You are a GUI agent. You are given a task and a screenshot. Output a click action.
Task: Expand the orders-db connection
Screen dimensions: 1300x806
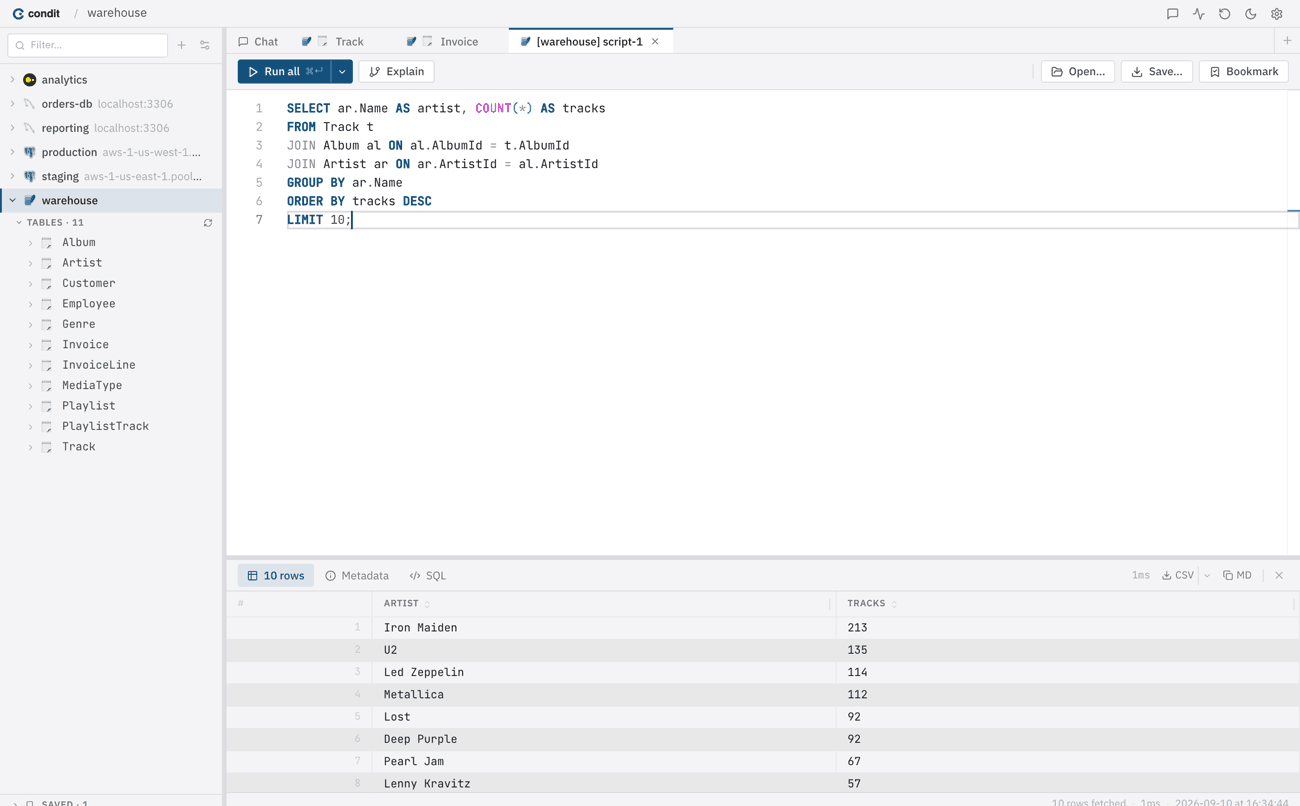(x=12, y=104)
